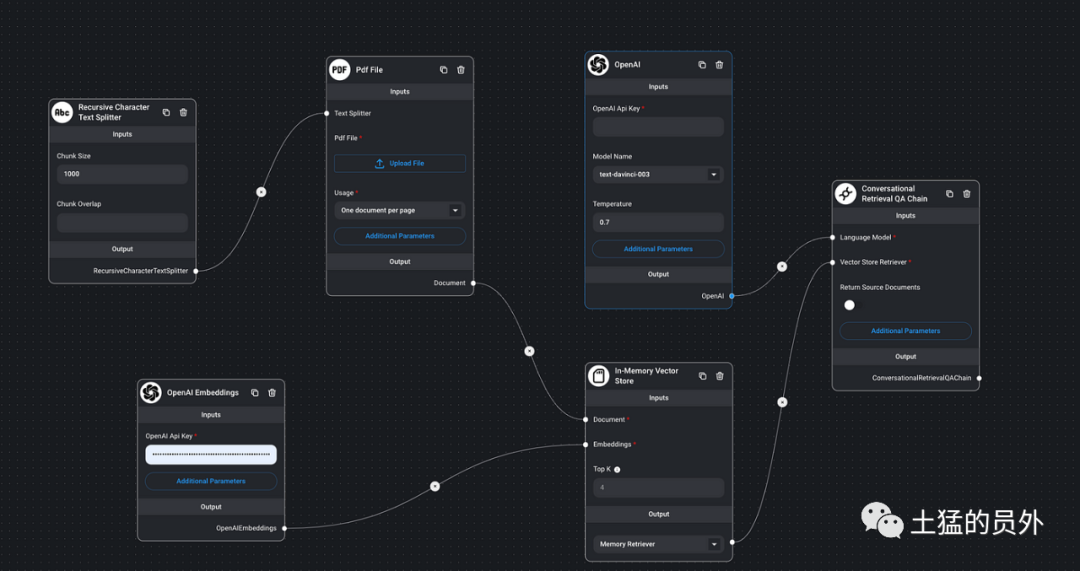Screen dimensions: 1080x571
Task: Click the Conversational Retrieval QA Chain node icon
Action: tap(845, 194)
